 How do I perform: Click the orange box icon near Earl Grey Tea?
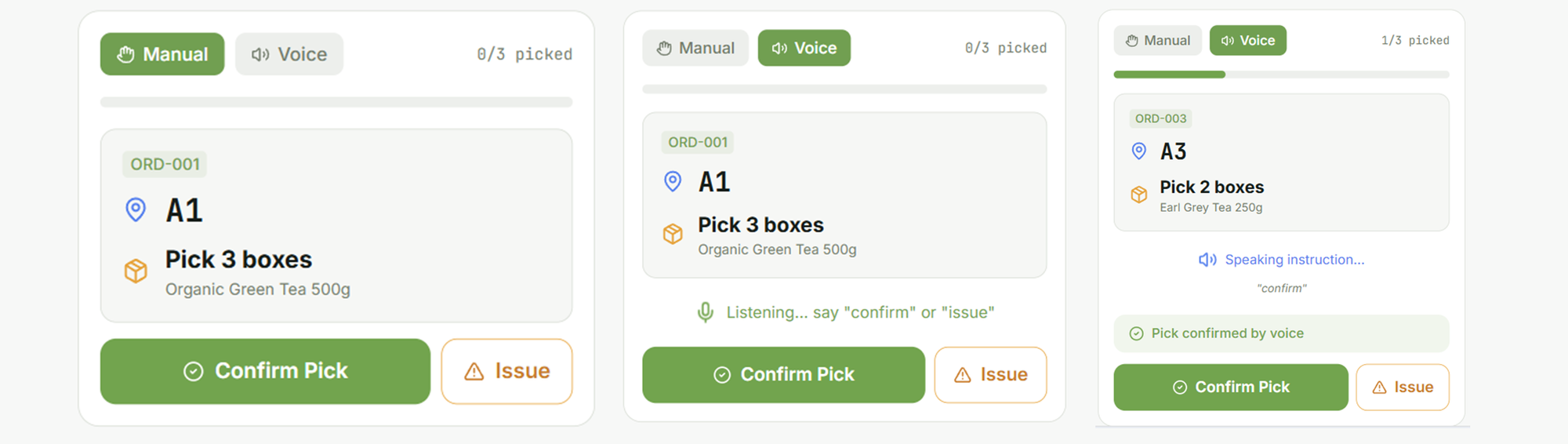(x=1139, y=195)
